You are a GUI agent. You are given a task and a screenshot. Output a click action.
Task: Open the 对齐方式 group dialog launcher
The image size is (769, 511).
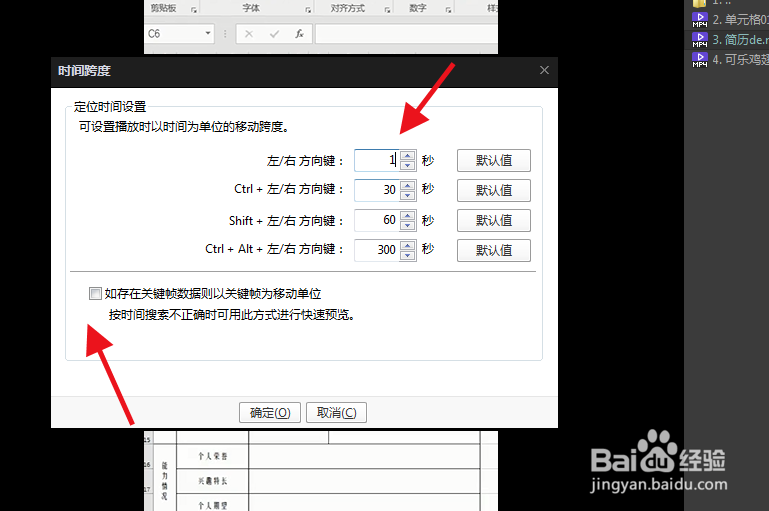tap(387, 9)
